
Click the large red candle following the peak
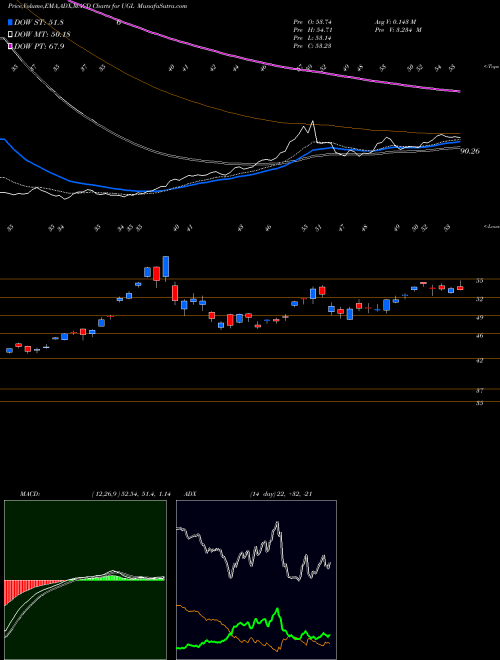tap(175, 293)
